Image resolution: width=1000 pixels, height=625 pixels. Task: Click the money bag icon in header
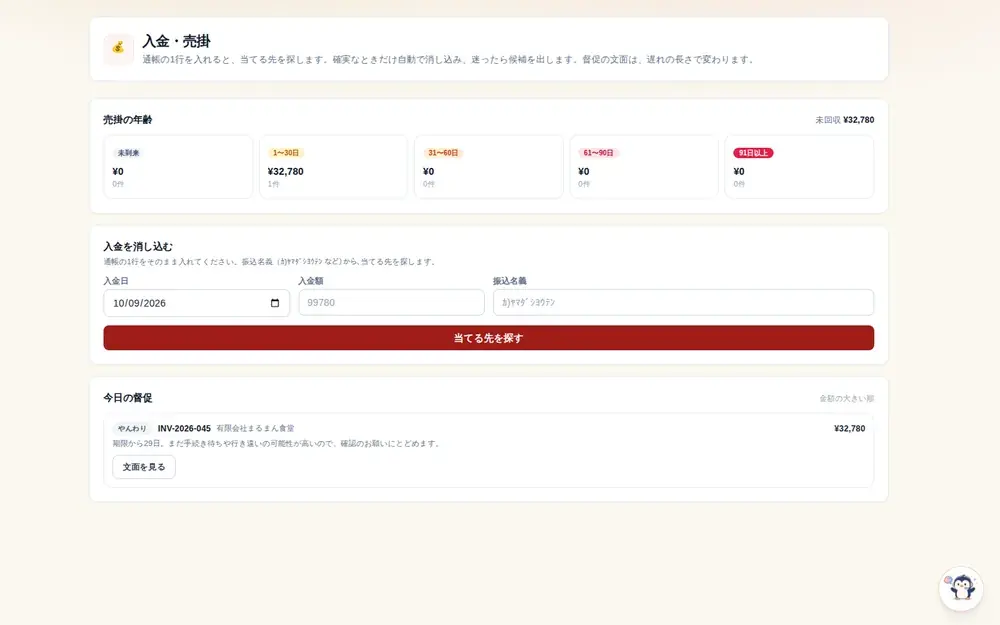pos(118,48)
